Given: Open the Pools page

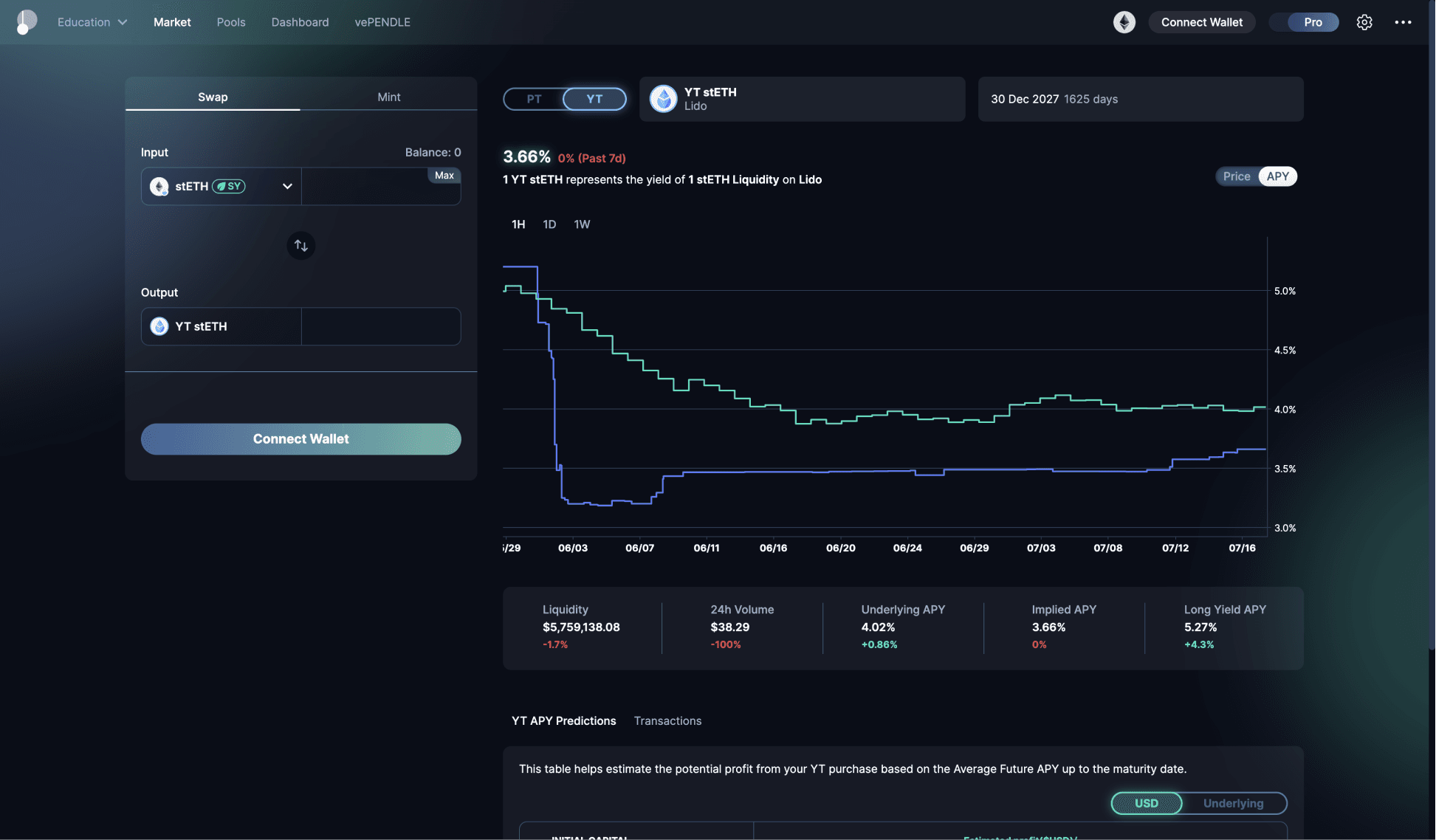Looking at the screenshot, I should pos(231,22).
